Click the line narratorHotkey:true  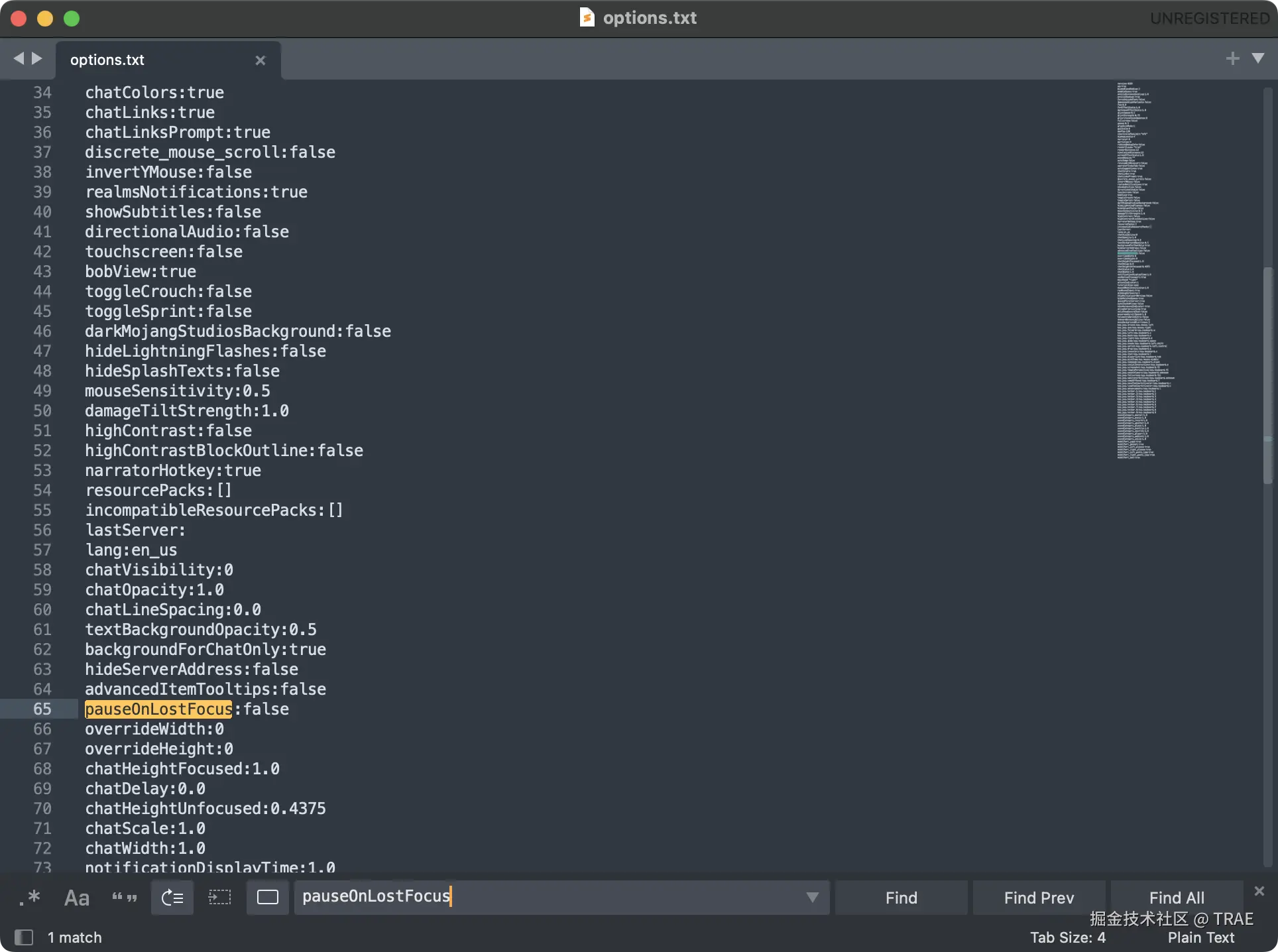(x=173, y=470)
